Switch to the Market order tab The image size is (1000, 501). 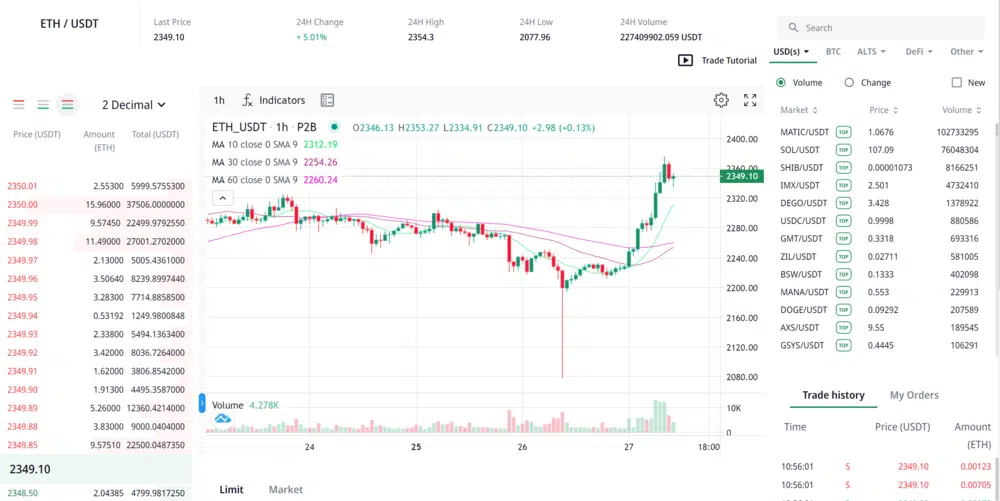(x=285, y=489)
